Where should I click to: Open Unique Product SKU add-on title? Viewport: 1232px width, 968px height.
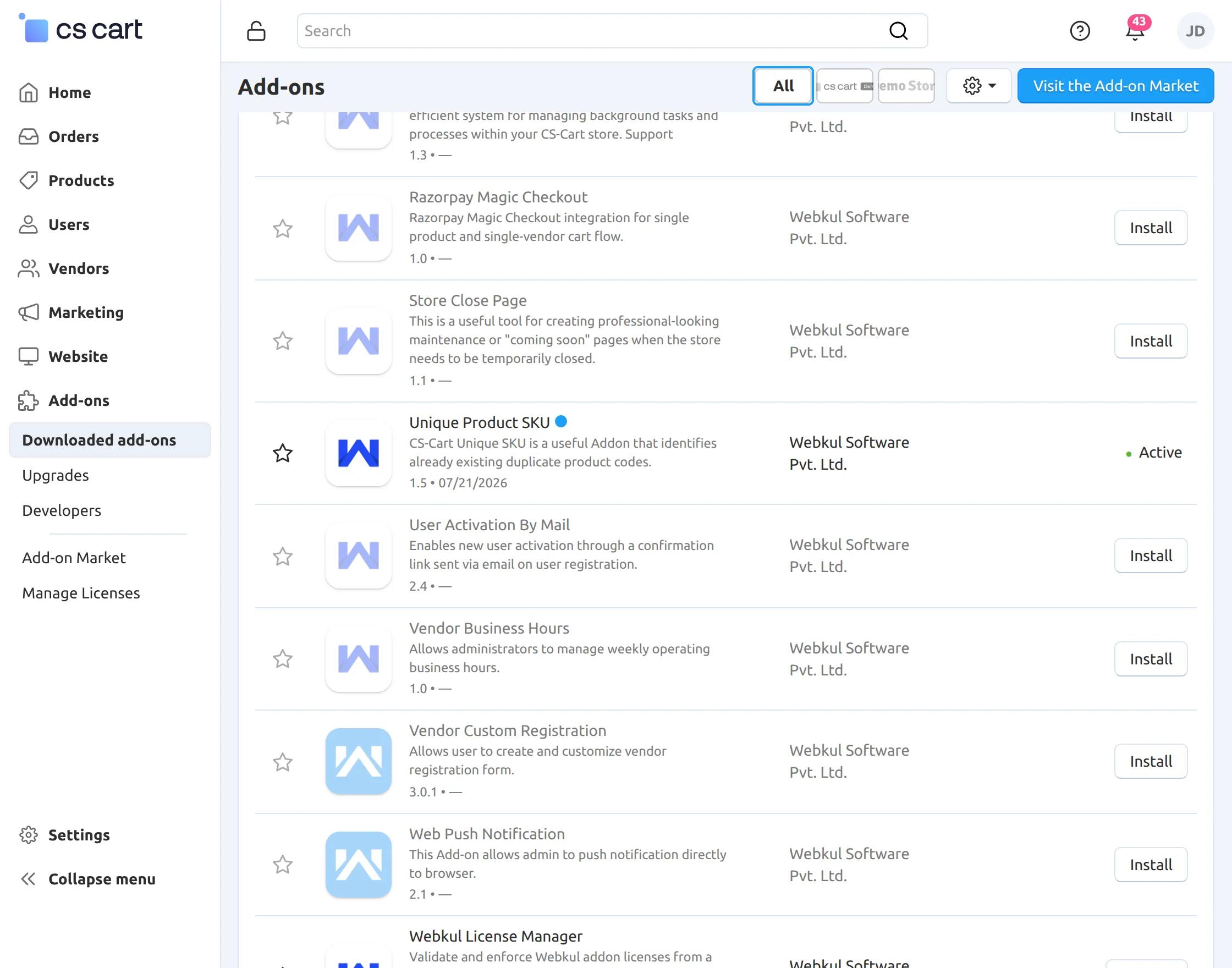click(x=480, y=422)
